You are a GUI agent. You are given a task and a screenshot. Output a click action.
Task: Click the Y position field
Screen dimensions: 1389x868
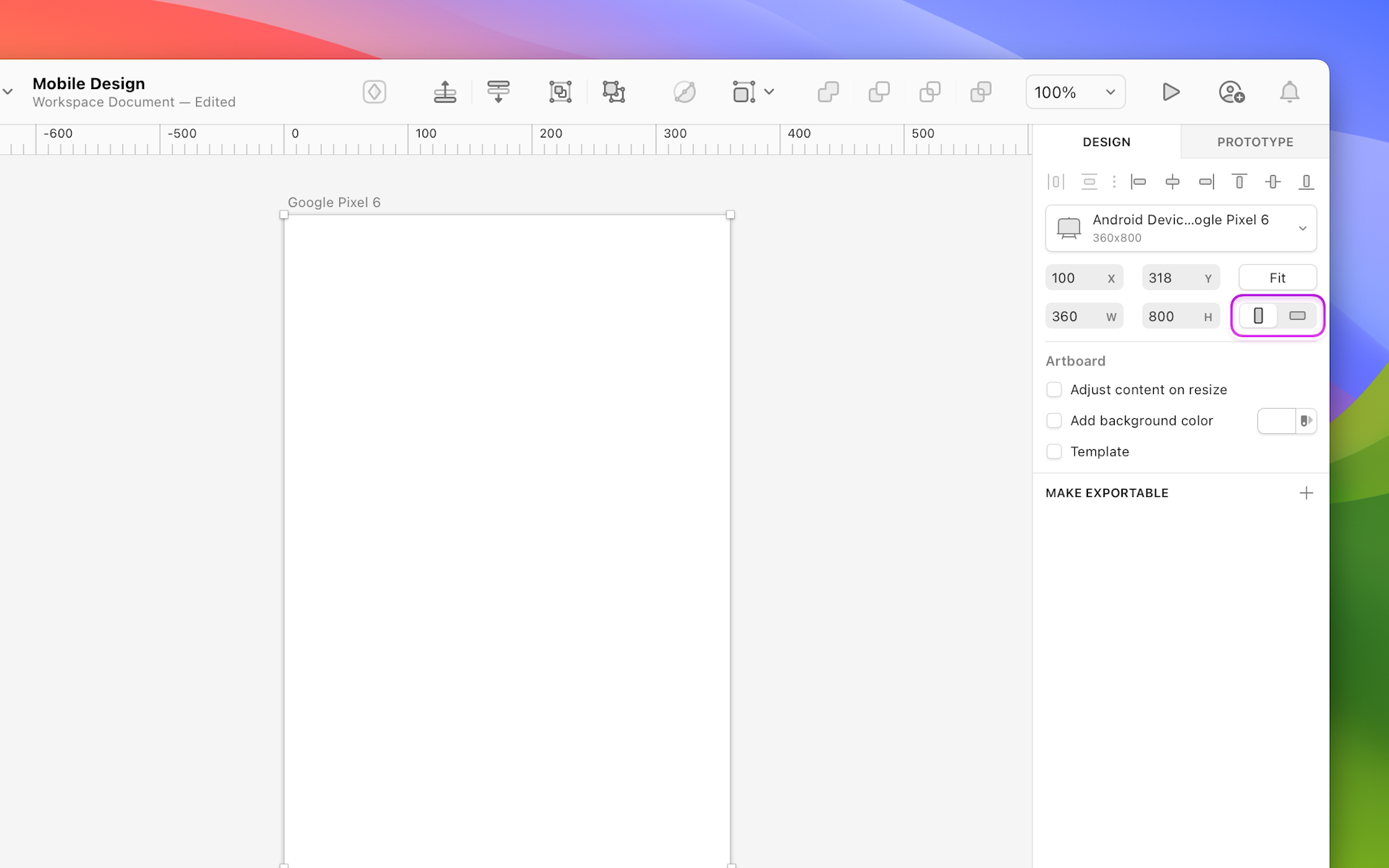pyautogui.click(x=1181, y=278)
